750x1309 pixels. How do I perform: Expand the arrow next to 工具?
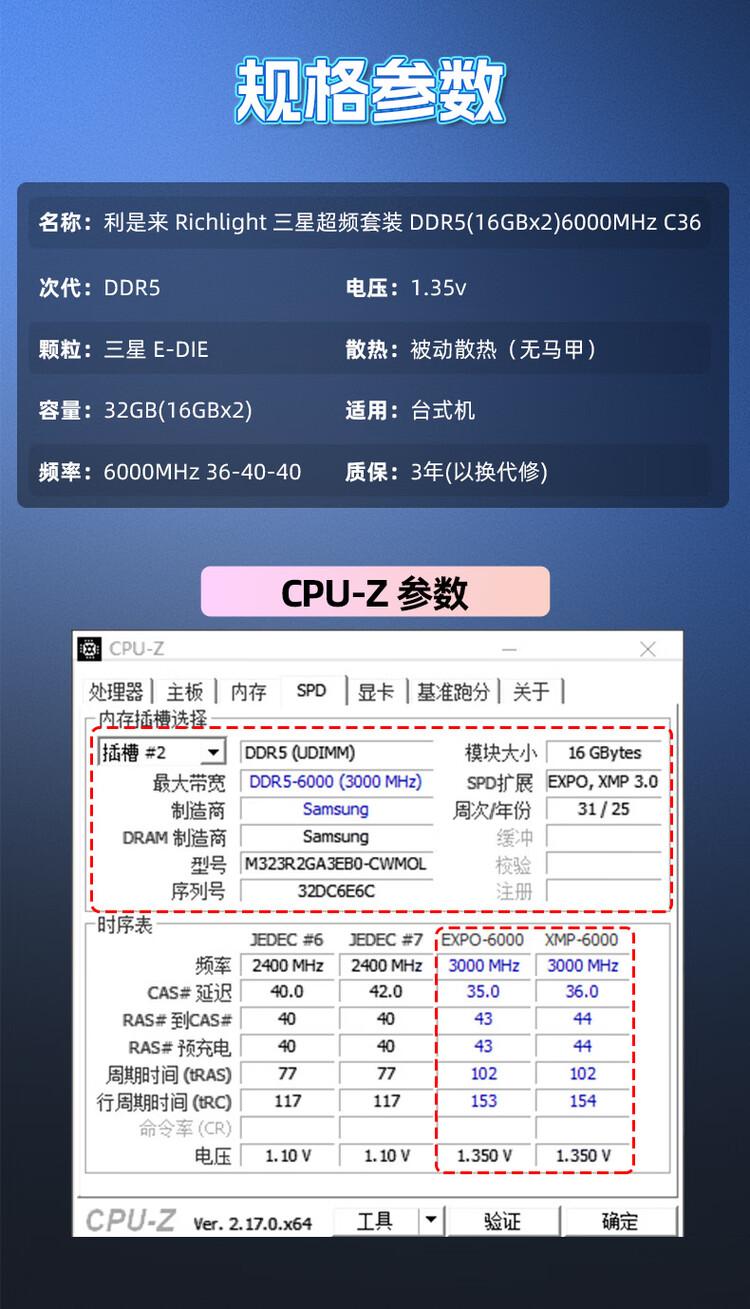click(x=430, y=1221)
